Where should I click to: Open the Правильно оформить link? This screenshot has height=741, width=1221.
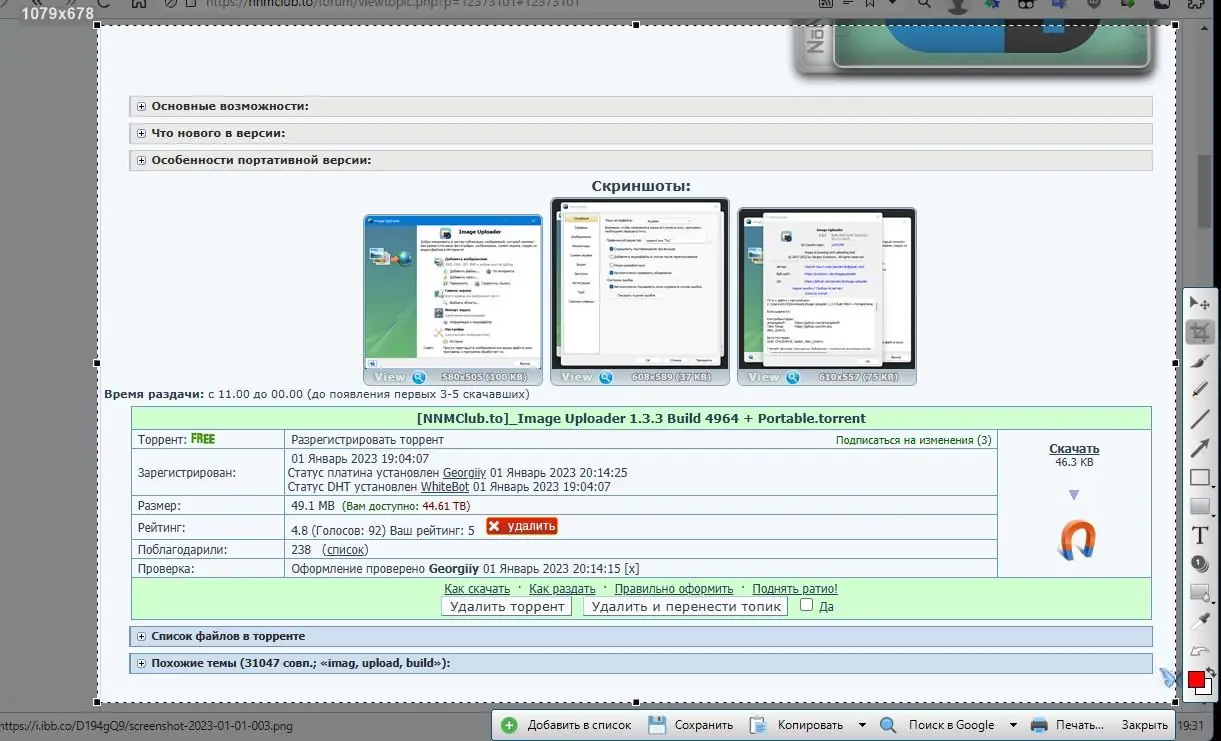point(674,589)
